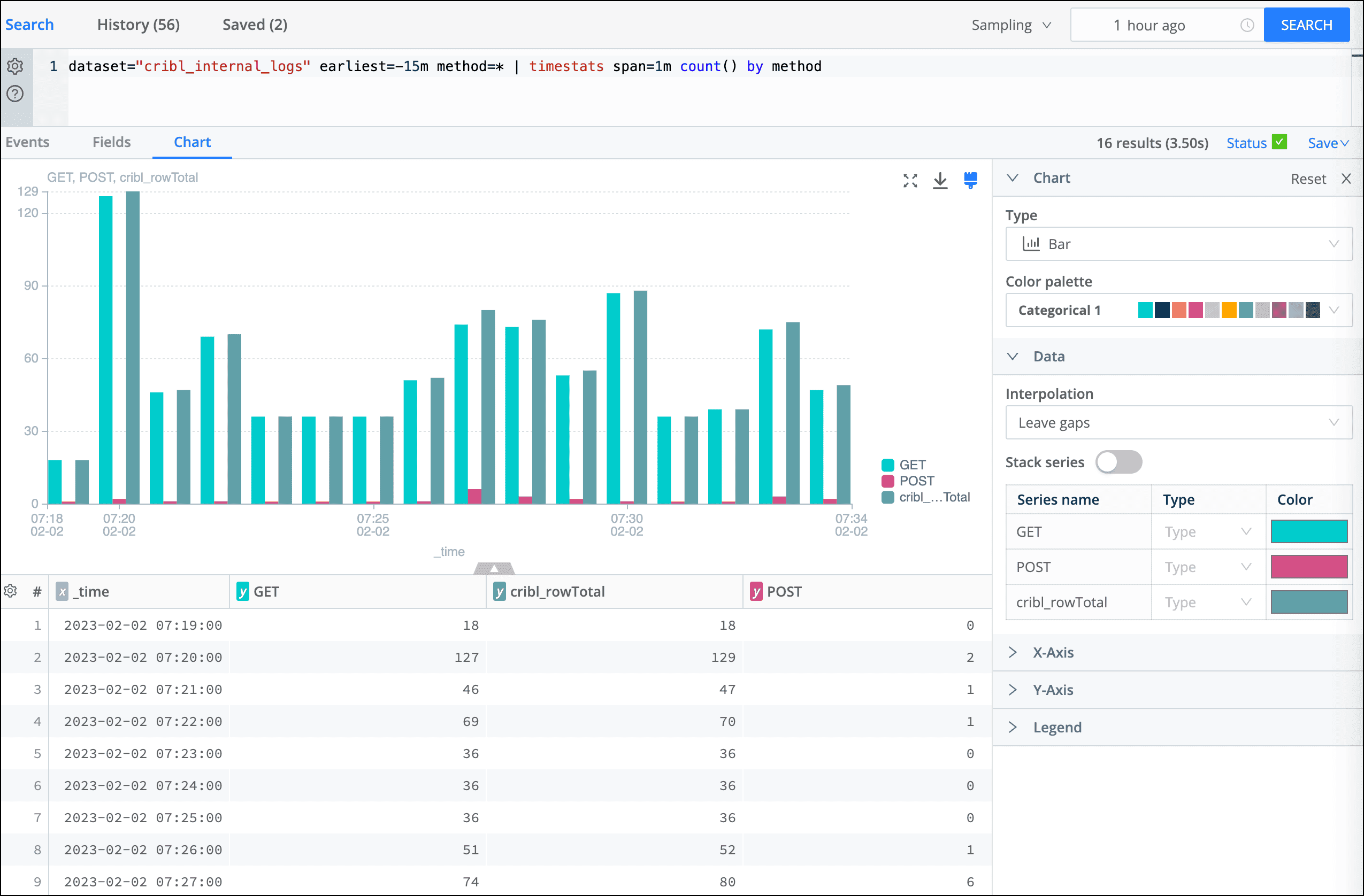Image resolution: width=1364 pixels, height=896 pixels.
Task: Expand the chart to fullscreen
Action: coord(909,181)
